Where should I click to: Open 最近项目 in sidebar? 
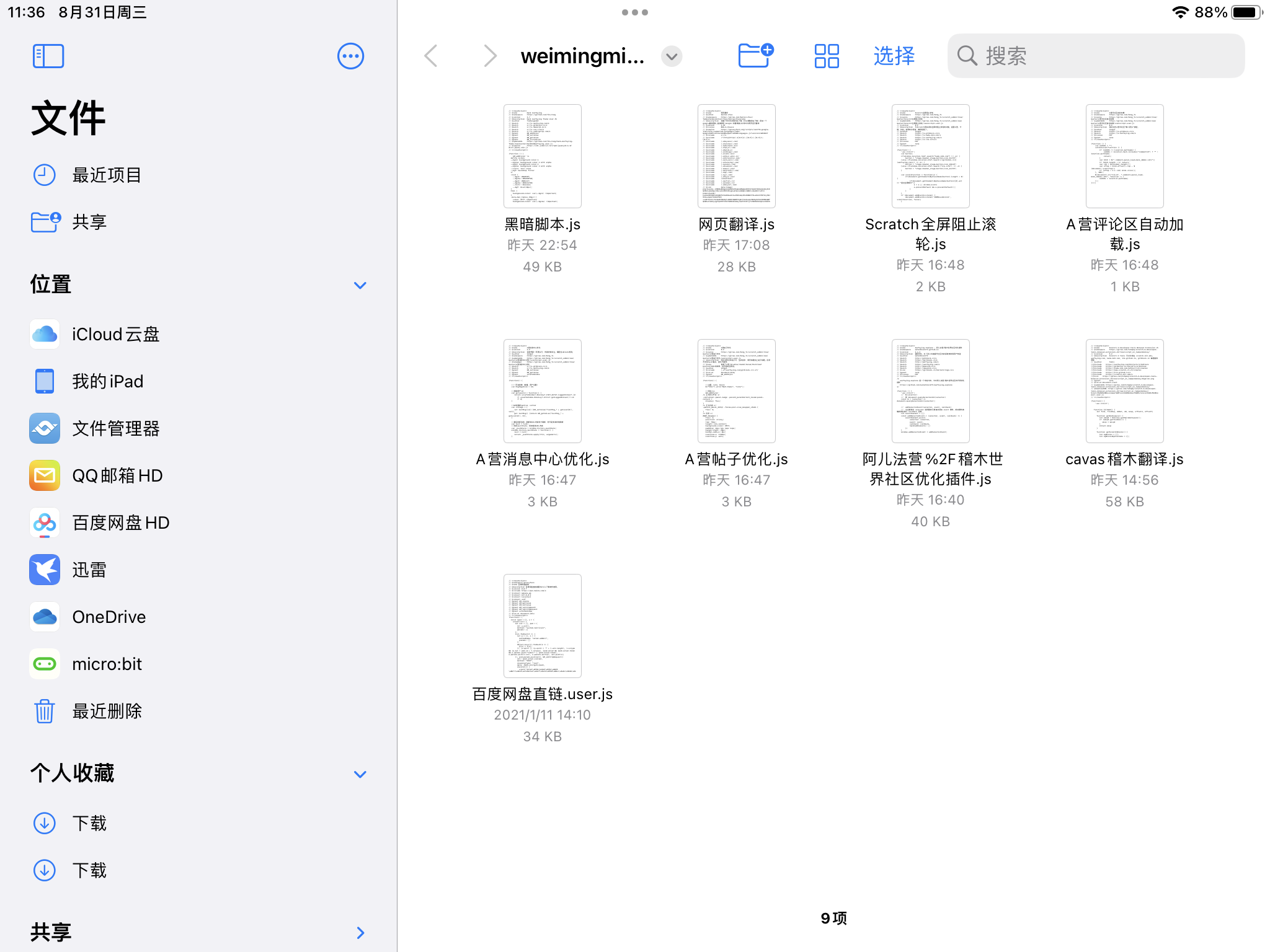pyautogui.click(x=198, y=175)
